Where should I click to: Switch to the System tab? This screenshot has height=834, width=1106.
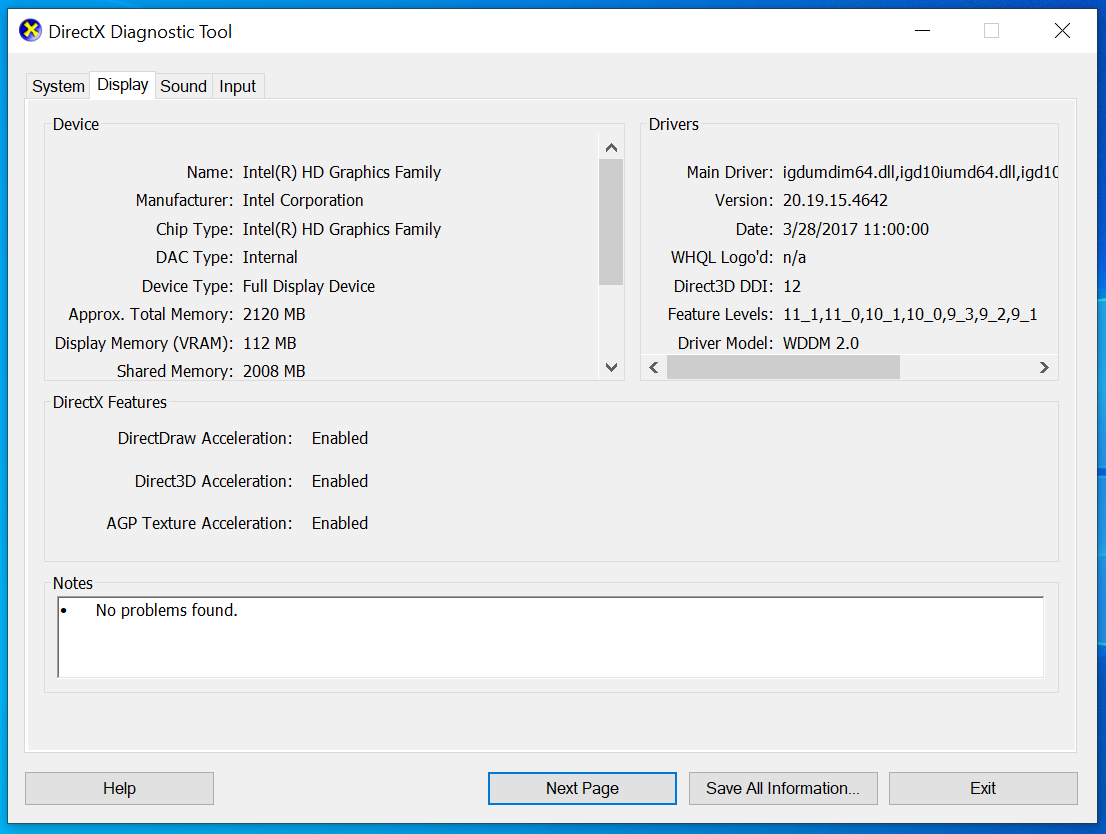(x=58, y=86)
